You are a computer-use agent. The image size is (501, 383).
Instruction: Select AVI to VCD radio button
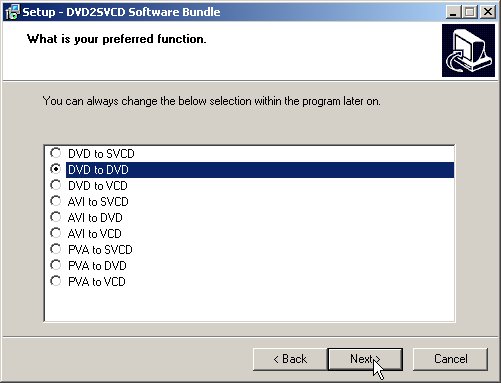click(x=56, y=233)
